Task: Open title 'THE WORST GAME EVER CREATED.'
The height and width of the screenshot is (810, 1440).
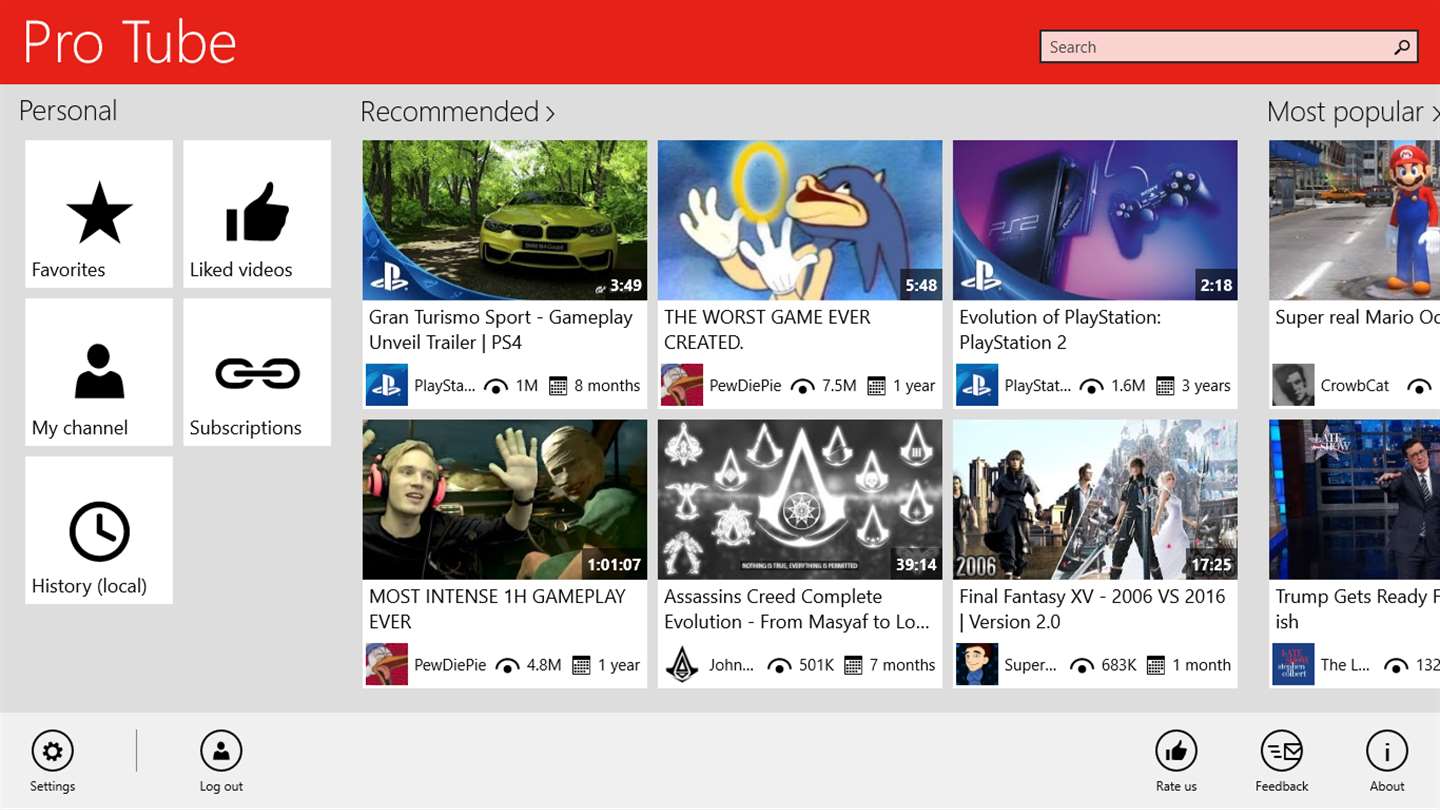Action: [x=767, y=330]
